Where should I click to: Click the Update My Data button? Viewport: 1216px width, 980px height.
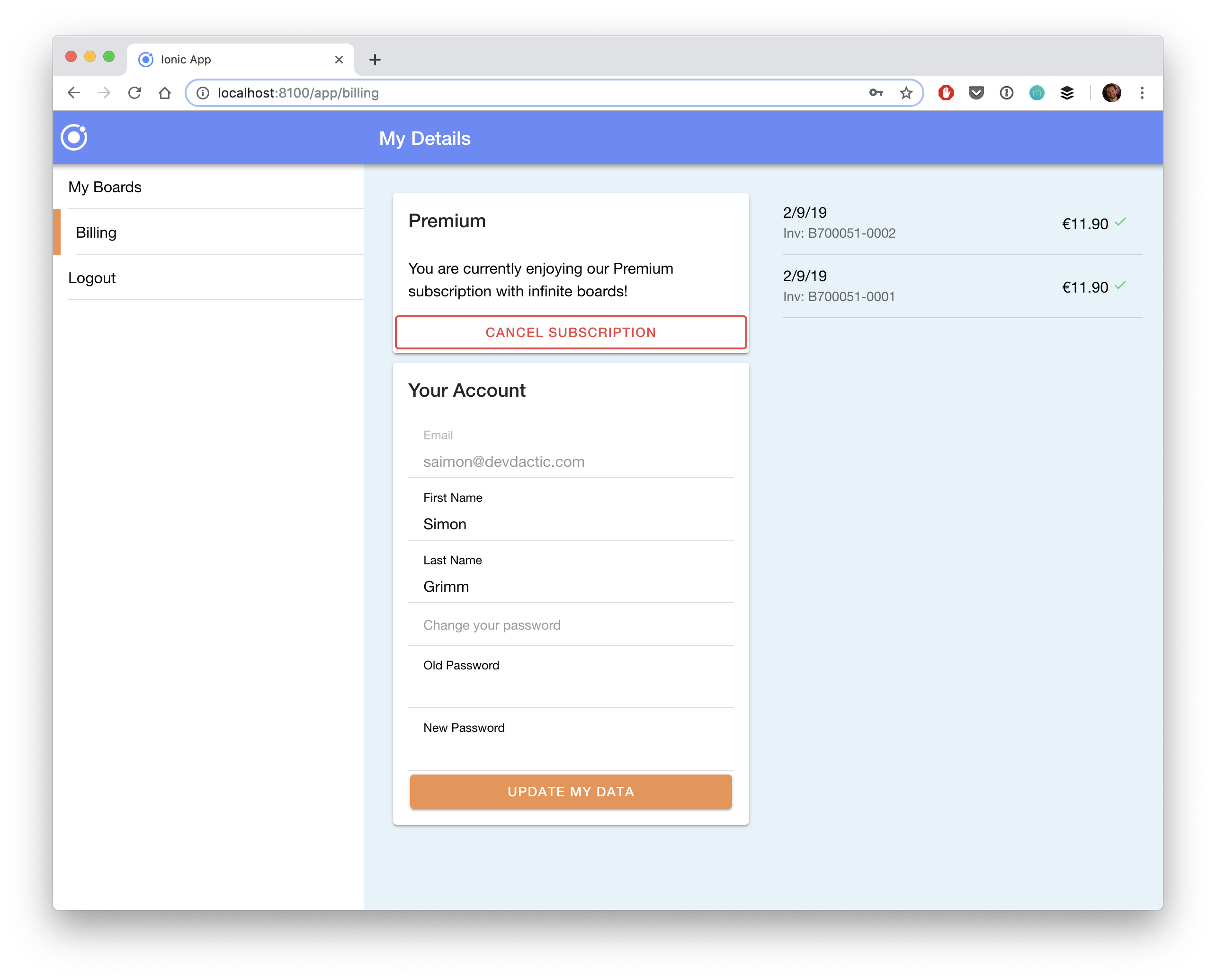click(571, 792)
